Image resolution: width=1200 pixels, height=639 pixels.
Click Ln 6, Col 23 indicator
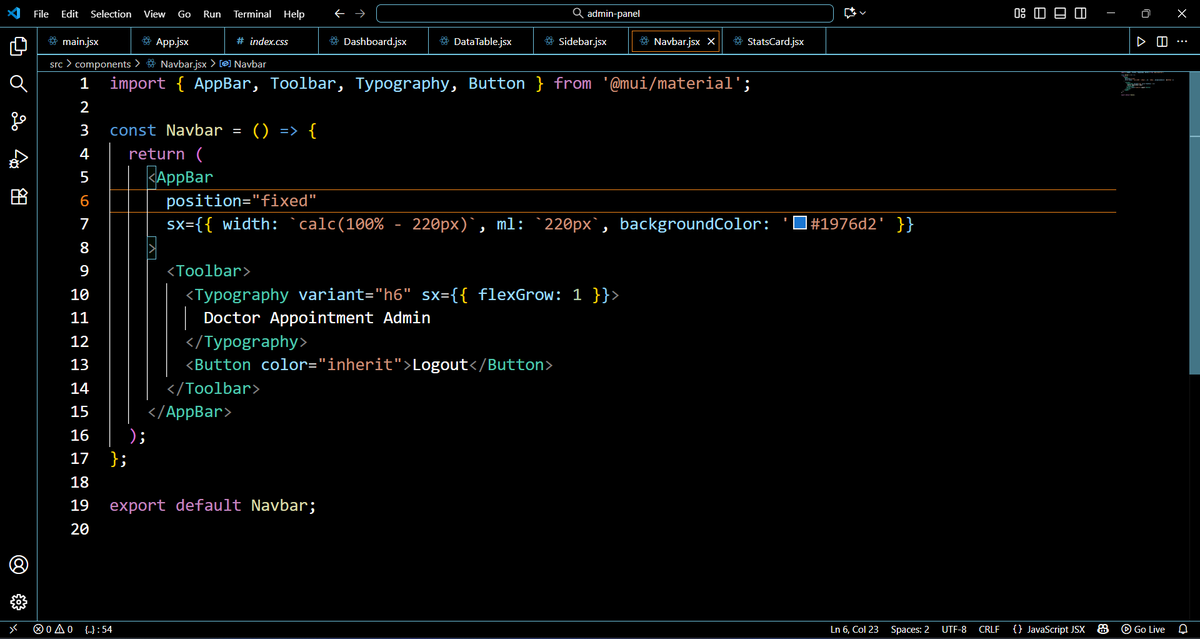[854, 629]
